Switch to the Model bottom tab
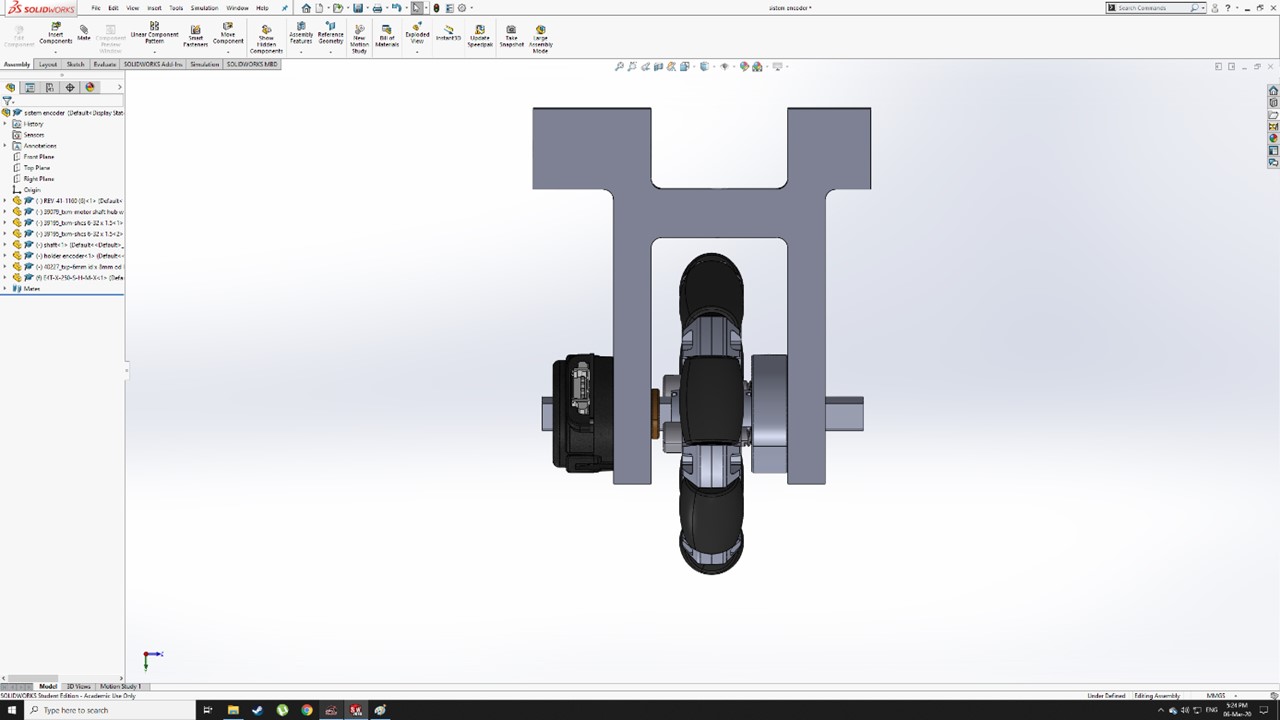The image size is (1280, 720). (x=48, y=686)
